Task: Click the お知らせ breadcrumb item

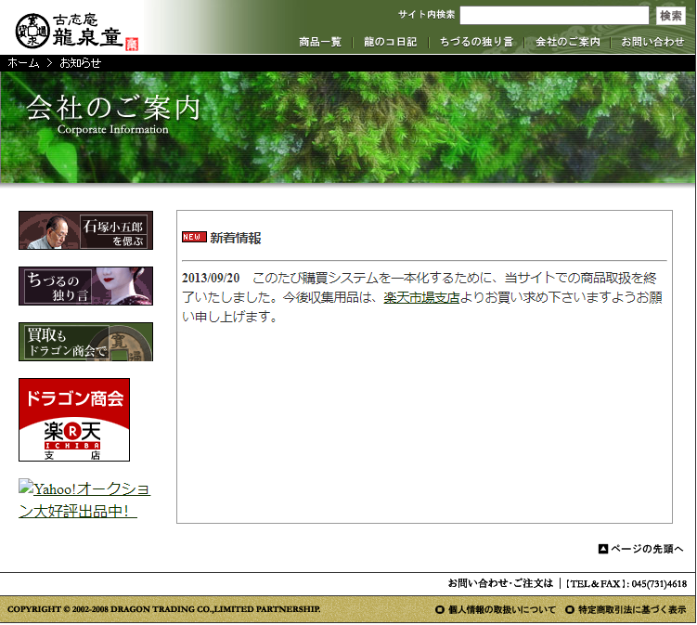Action: click(80, 63)
